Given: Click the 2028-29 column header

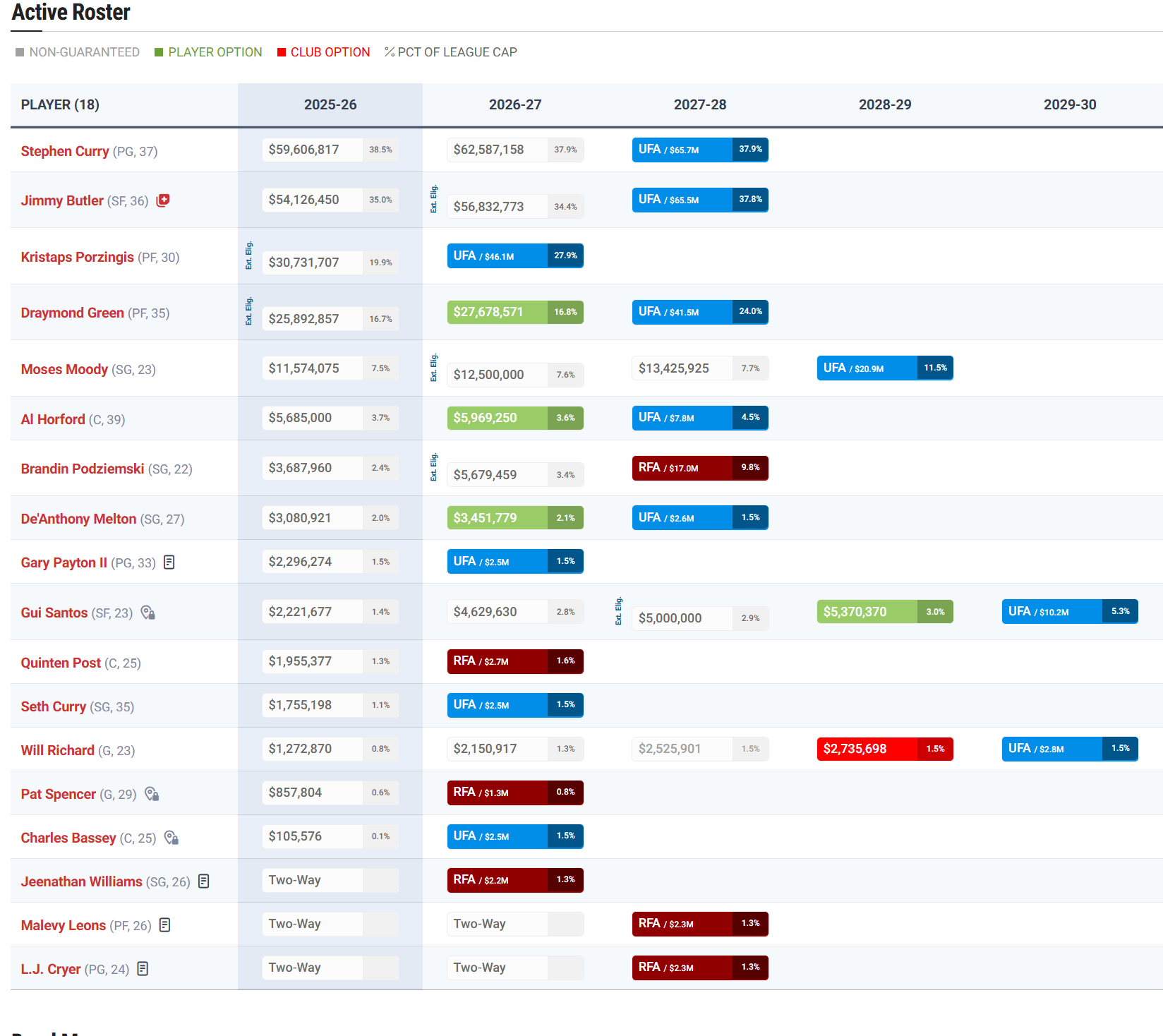Looking at the screenshot, I should tap(885, 104).
